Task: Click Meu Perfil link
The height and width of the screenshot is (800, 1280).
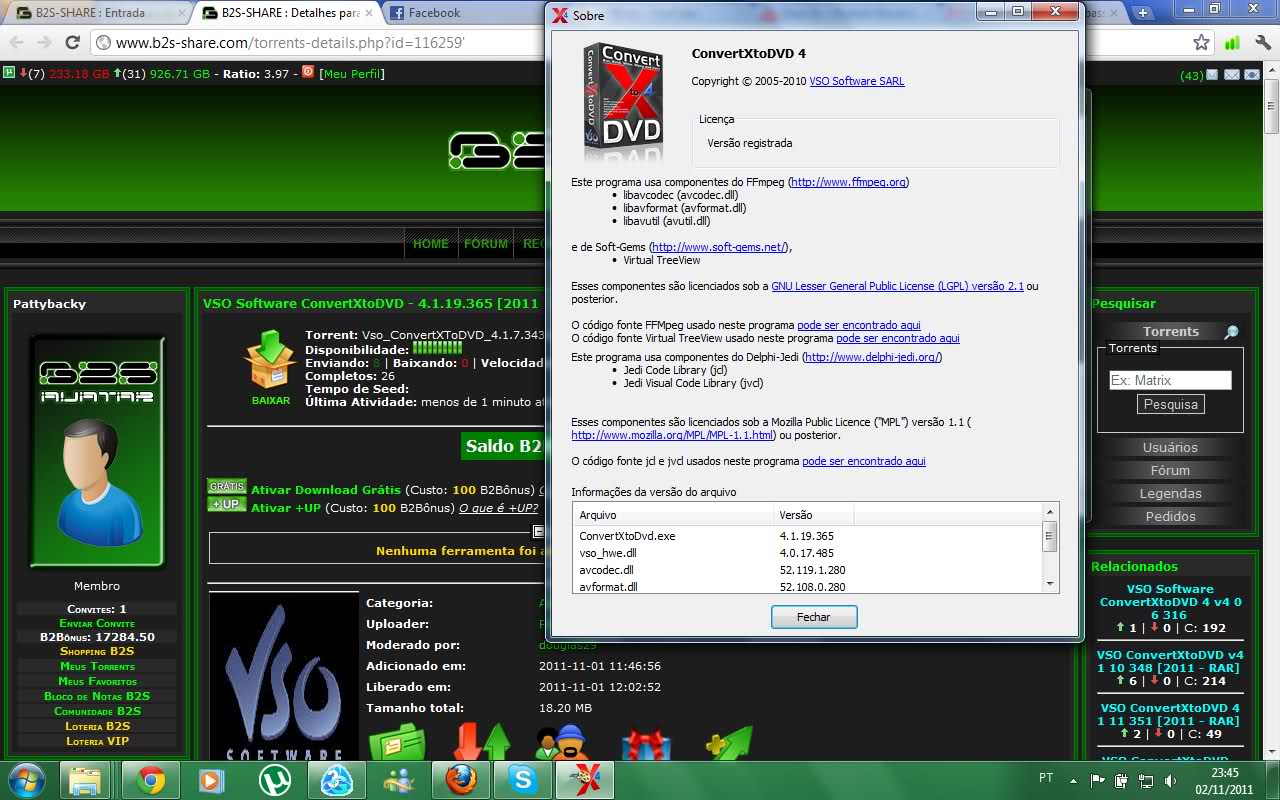Action: [x=352, y=74]
